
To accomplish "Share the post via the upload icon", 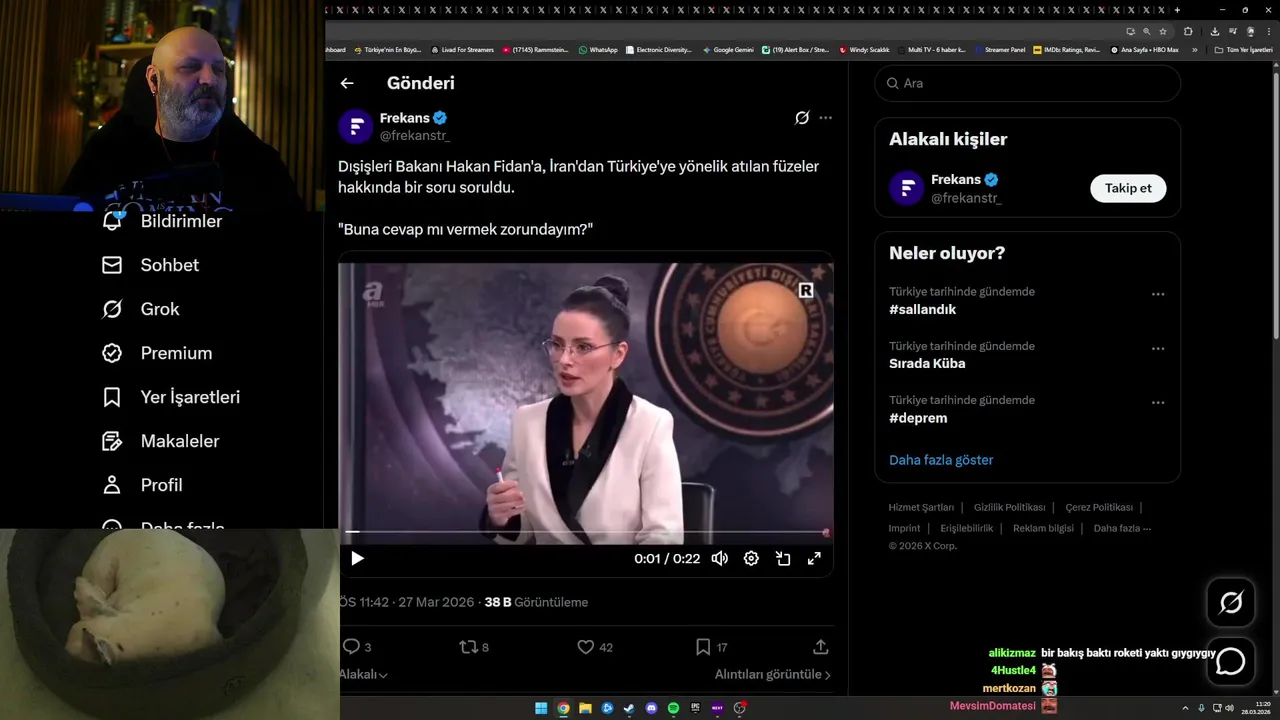I will tap(821, 647).
